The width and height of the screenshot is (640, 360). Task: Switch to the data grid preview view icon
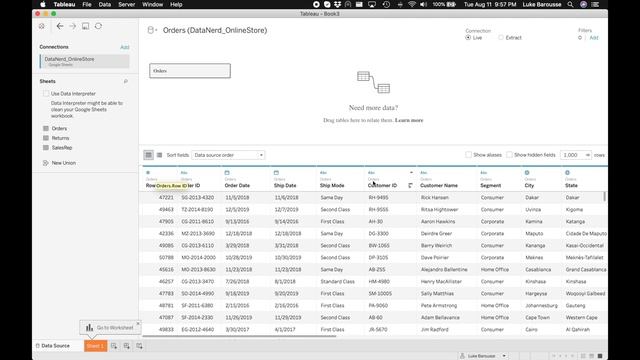point(149,155)
